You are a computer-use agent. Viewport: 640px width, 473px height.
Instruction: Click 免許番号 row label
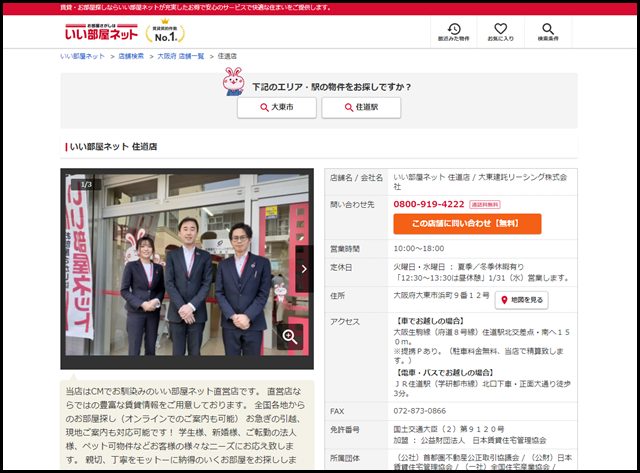click(x=345, y=430)
